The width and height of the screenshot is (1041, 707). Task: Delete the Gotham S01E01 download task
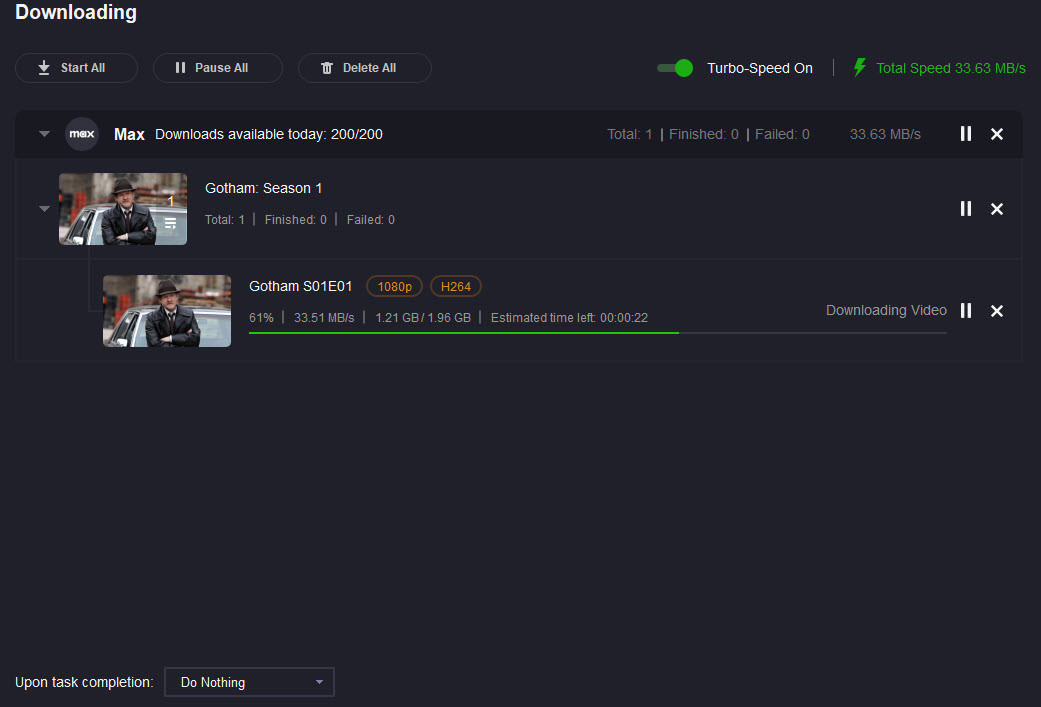tap(996, 311)
